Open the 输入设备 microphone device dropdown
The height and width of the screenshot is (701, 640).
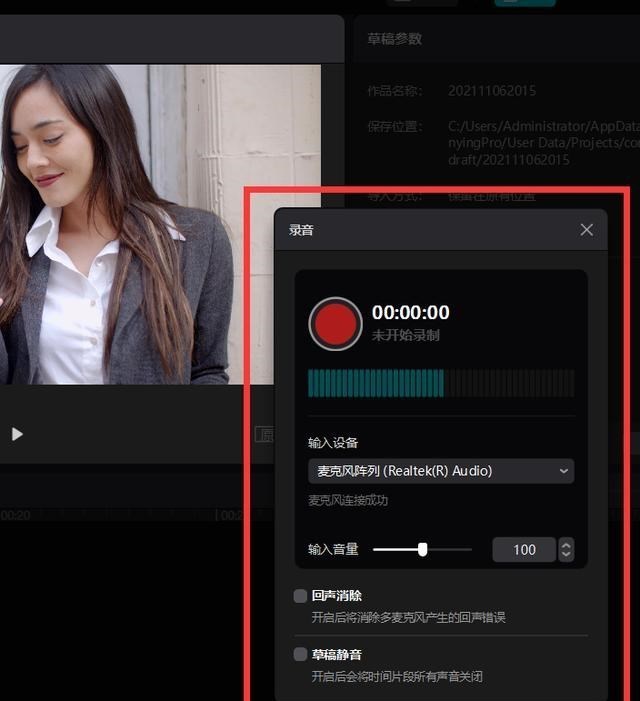click(x=441, y=471)
